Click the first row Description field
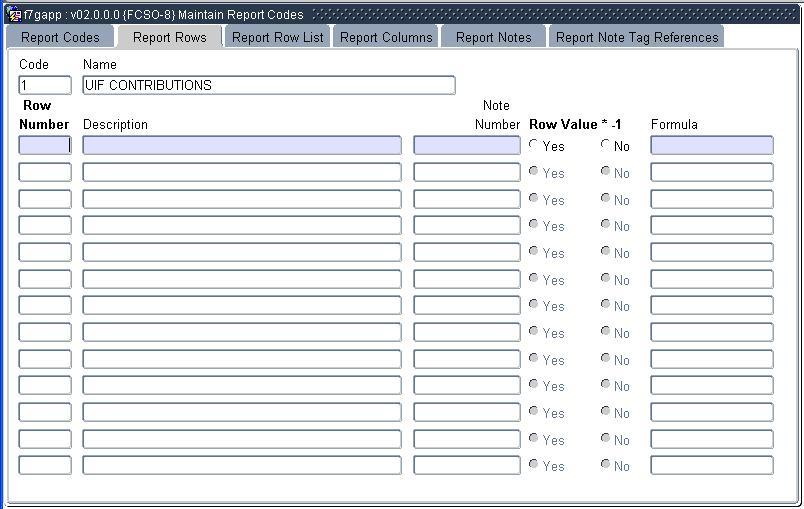This screenshot has width=804, height=509. 242,146
